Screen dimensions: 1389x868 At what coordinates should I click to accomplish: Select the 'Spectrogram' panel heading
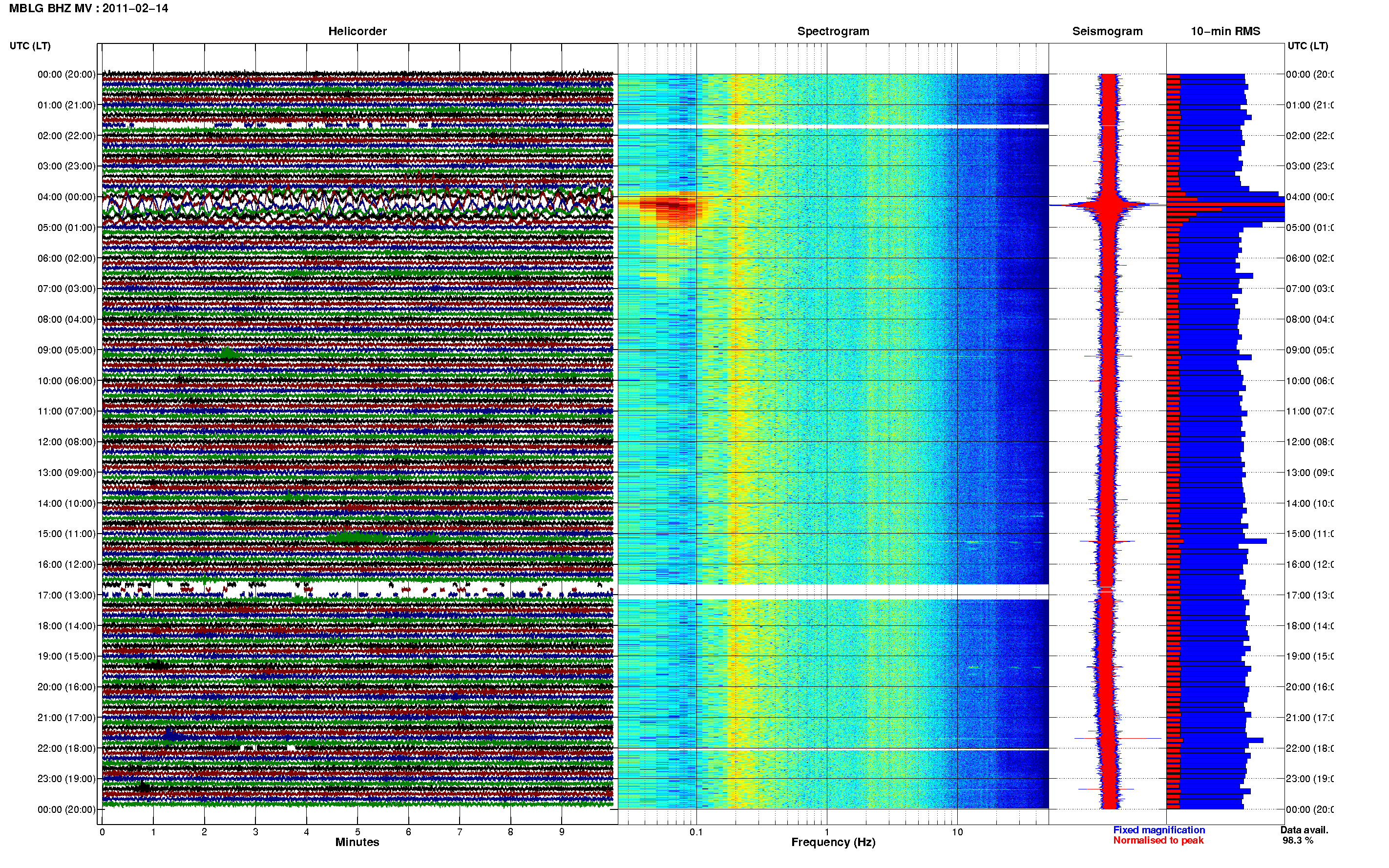(x=833, y=31)
